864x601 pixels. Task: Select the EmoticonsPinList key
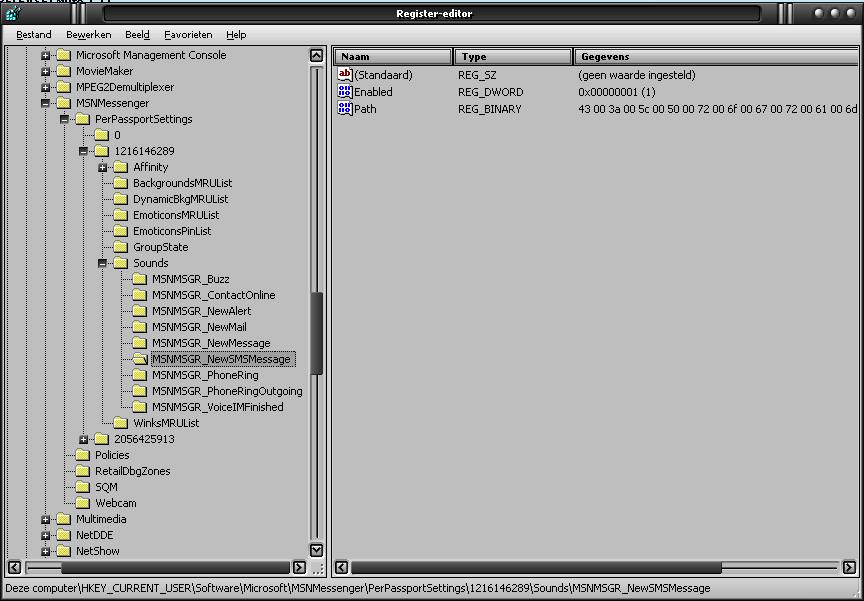pos(172,231)
